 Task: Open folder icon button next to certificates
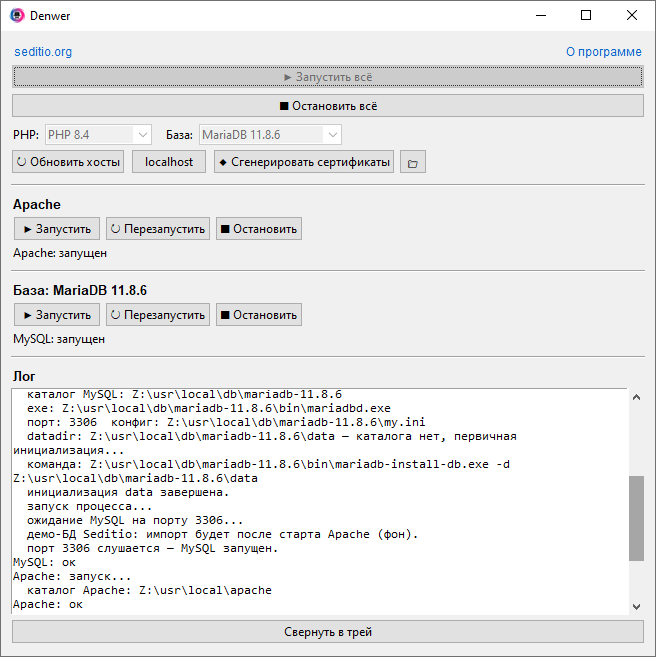point(411,162)
